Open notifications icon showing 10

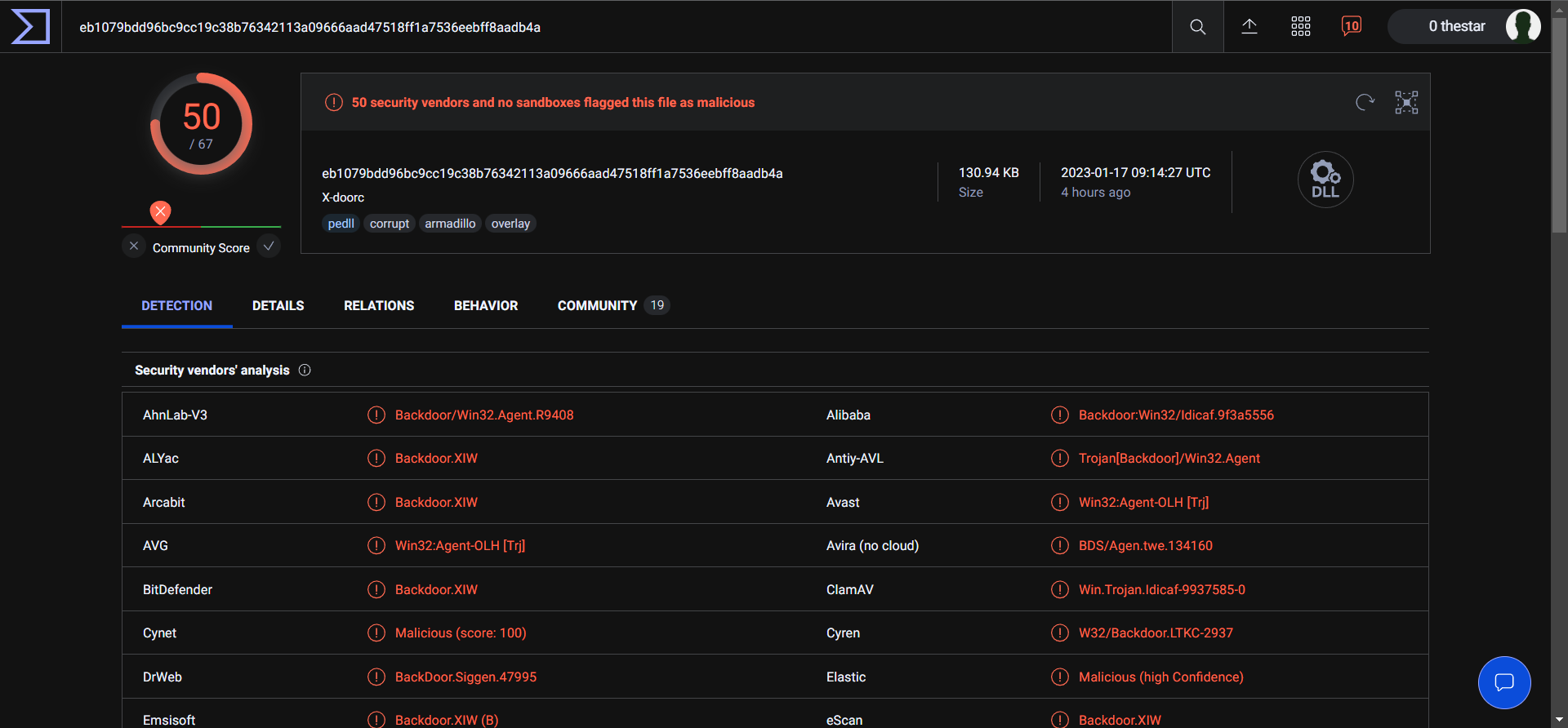point(1352,26)
